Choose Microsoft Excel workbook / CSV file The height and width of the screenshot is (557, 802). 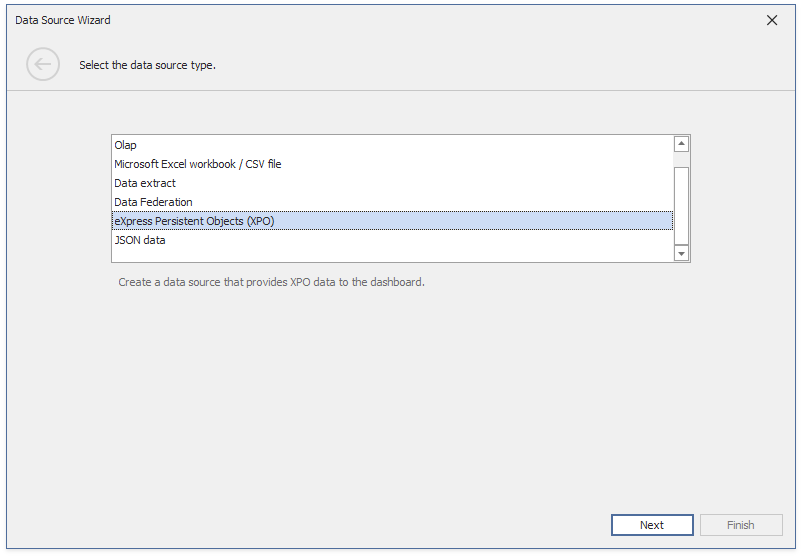[392, 164]
